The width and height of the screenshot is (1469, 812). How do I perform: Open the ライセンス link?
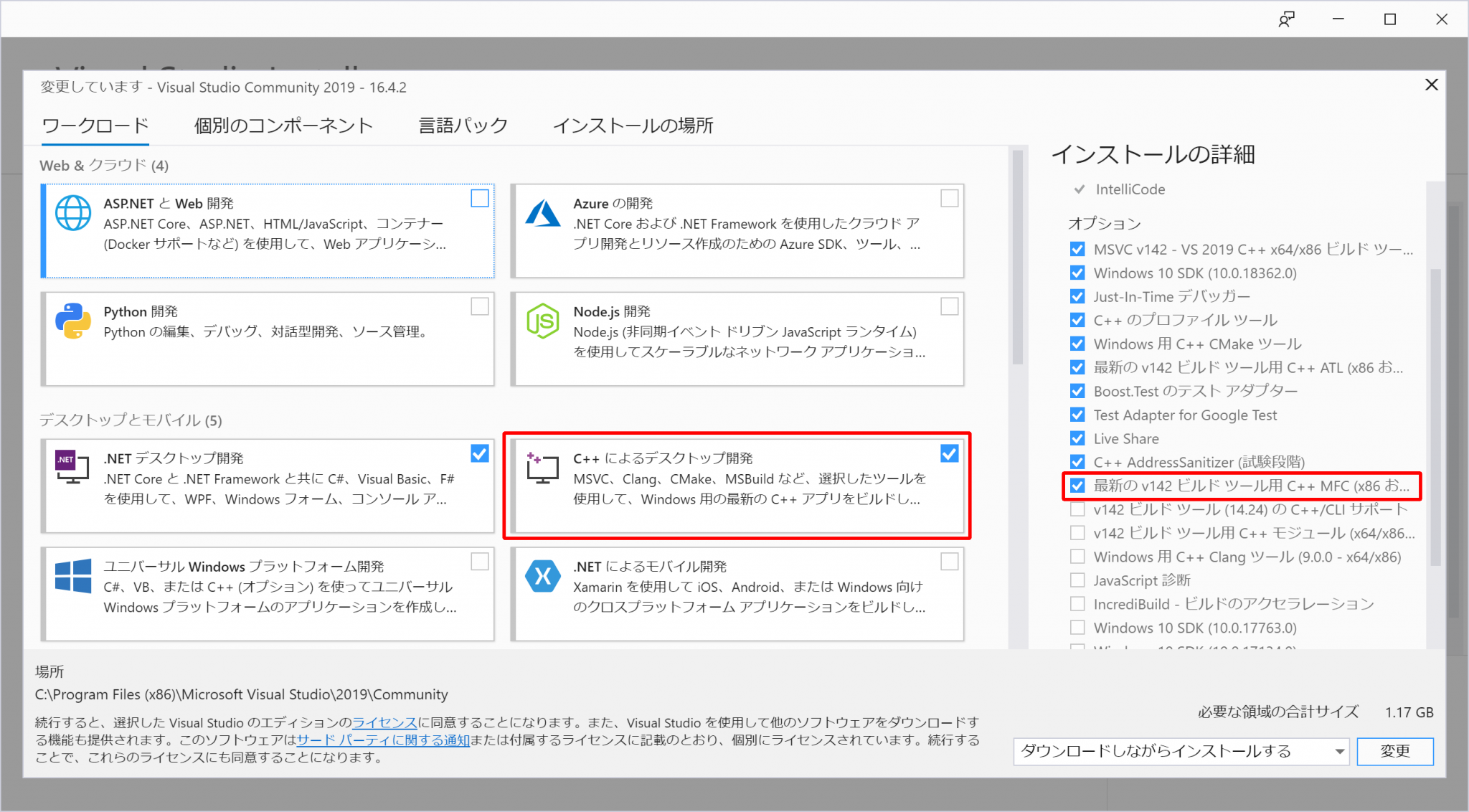pos(384,722)
